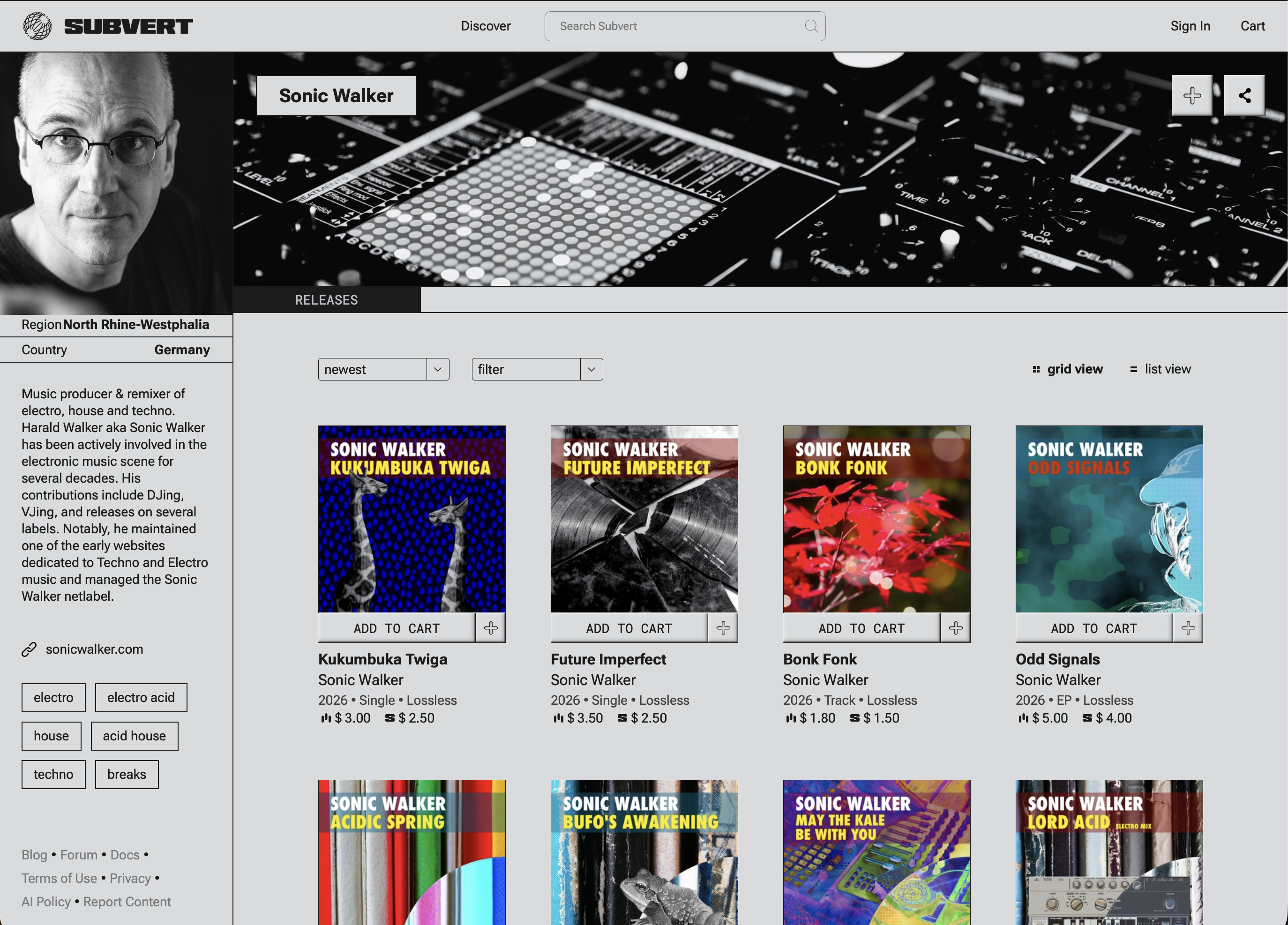Open the Cart
This screenshot has width=1288, height=925.
[x=1253, y=26]
